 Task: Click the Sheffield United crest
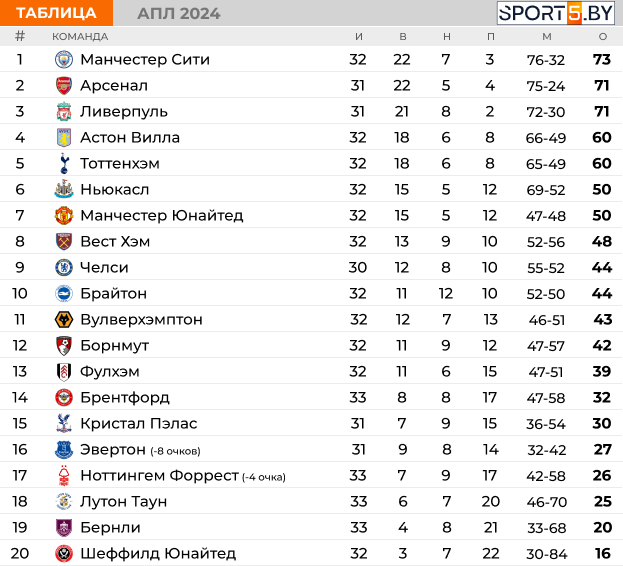click(64, 553)
